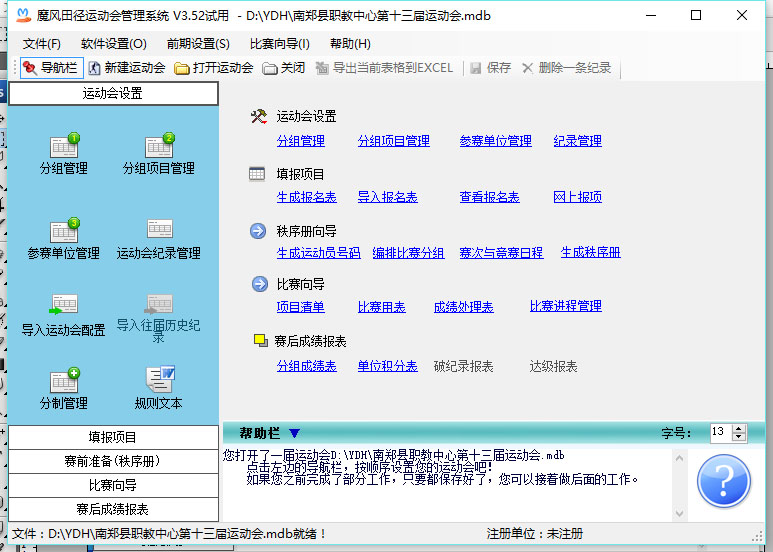Open 运动会纪录管理 icon in left panel

159,239
